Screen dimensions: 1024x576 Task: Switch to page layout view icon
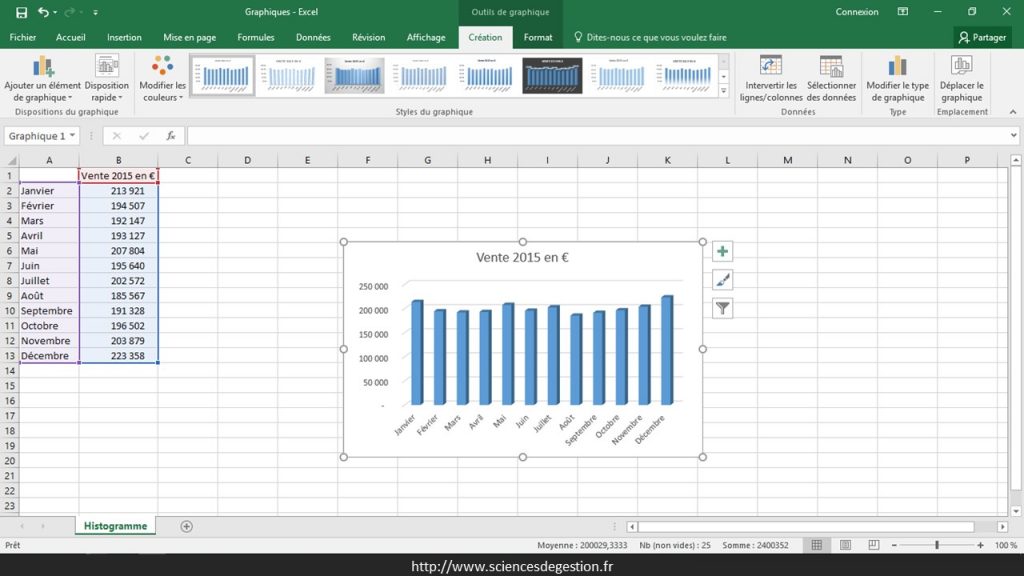845,544
